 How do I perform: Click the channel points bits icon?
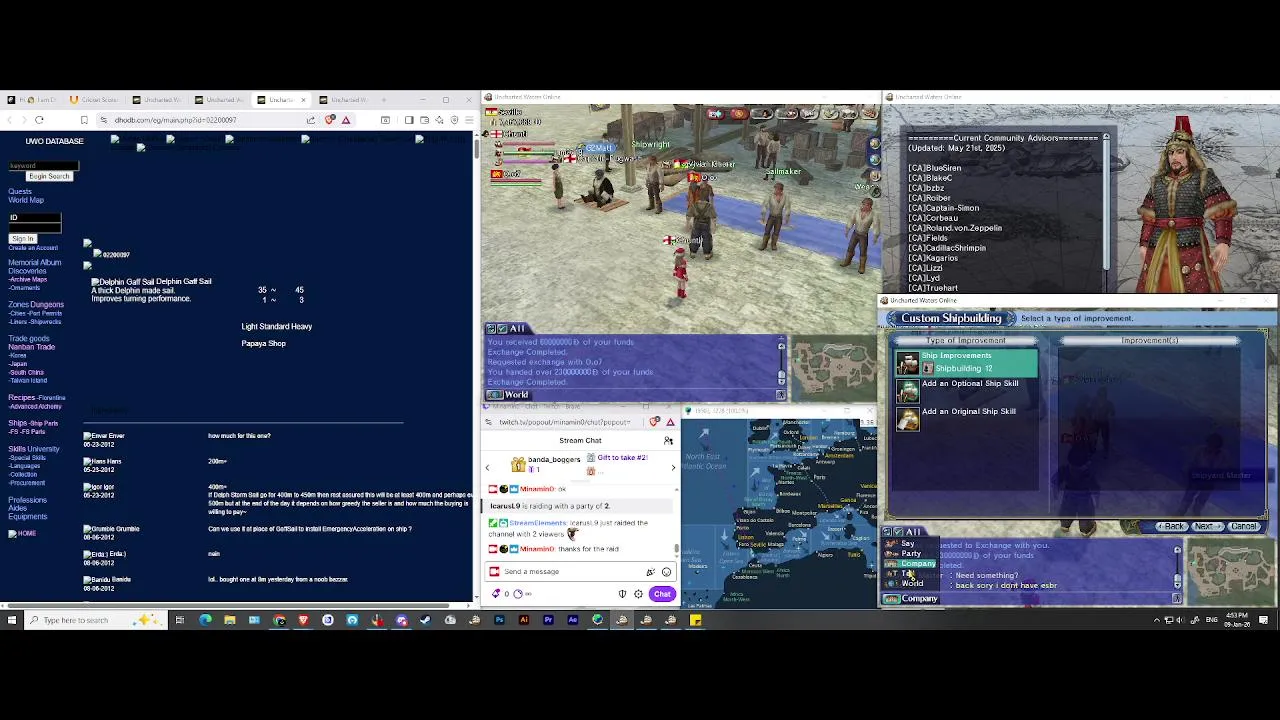point(497,594)
